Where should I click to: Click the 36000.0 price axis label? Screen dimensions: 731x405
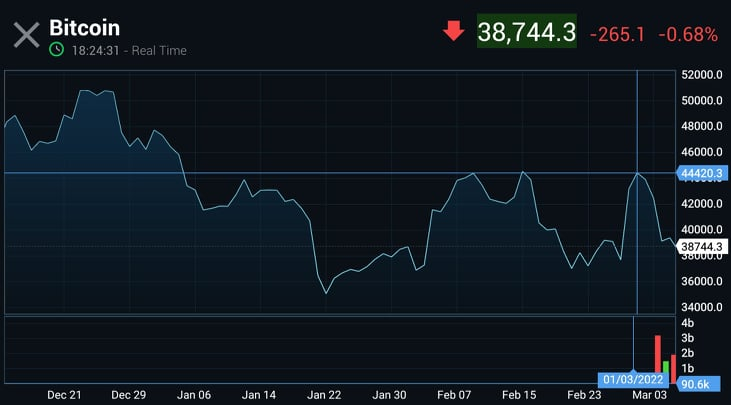[702, 281]
